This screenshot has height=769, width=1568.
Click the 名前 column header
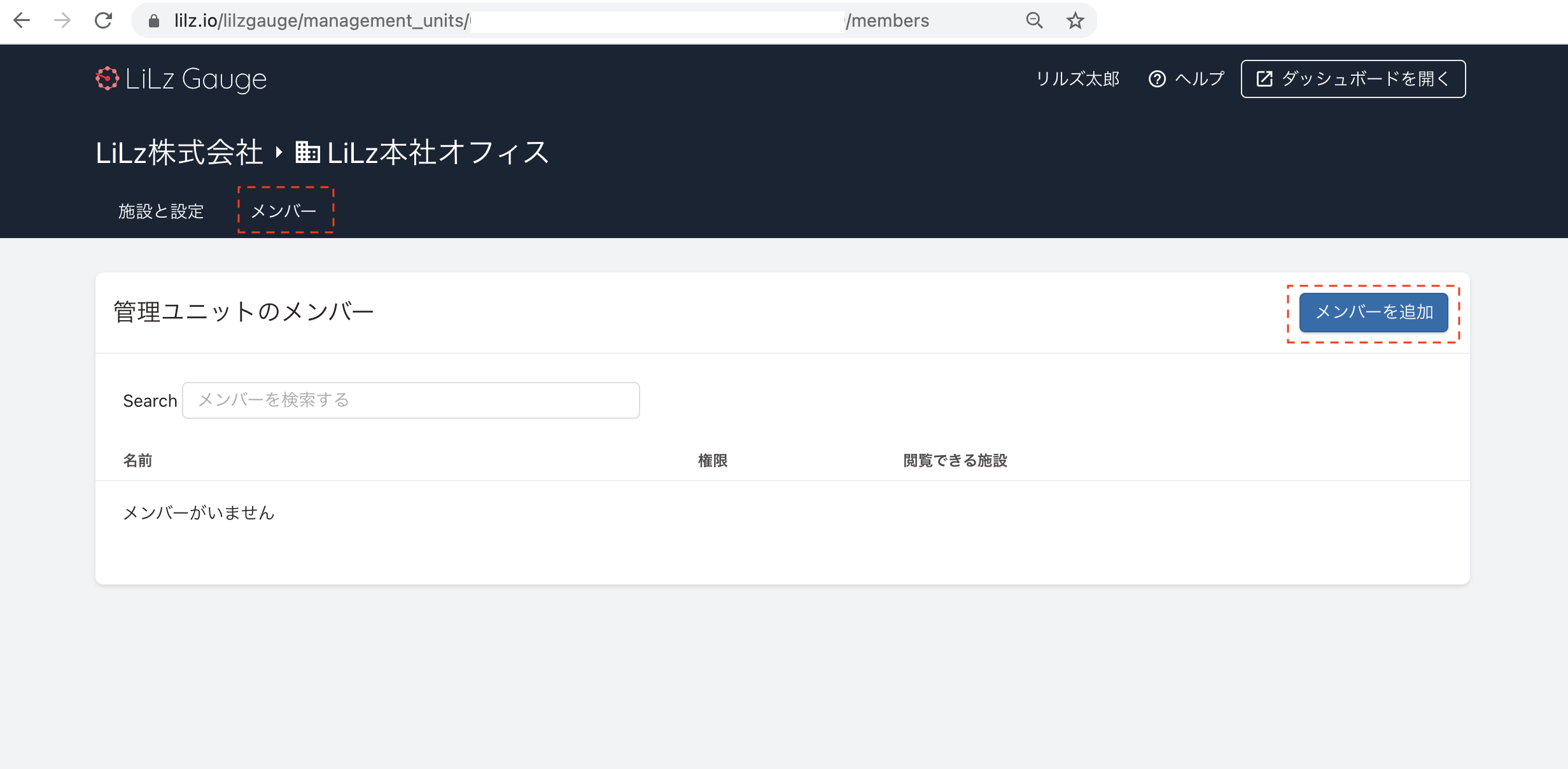point(137,460)
